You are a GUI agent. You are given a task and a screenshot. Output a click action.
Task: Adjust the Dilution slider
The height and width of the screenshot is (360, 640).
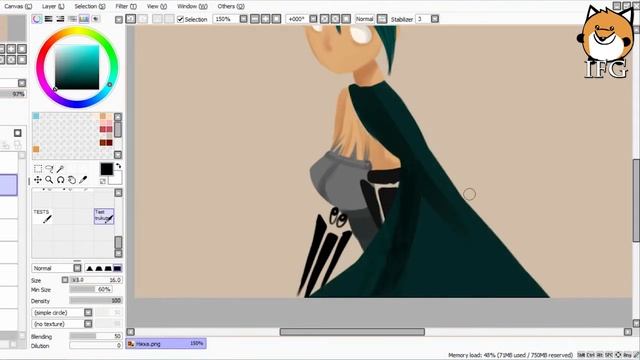point(96,345)
